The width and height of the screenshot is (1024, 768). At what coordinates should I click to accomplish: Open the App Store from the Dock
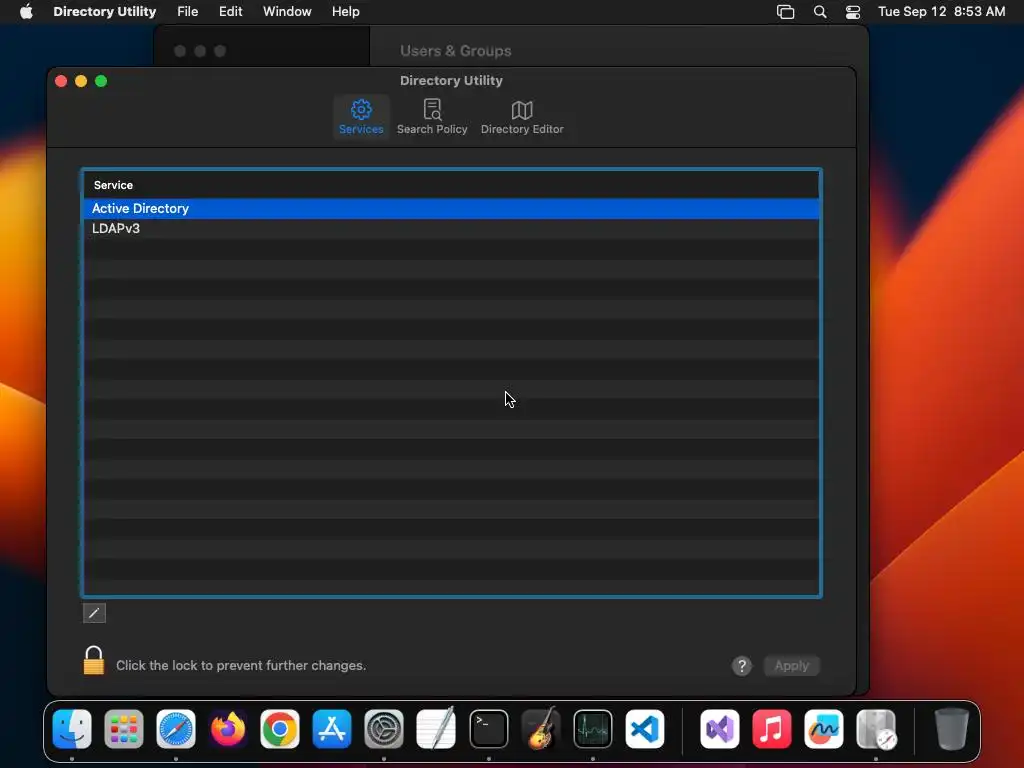point(332,728)
